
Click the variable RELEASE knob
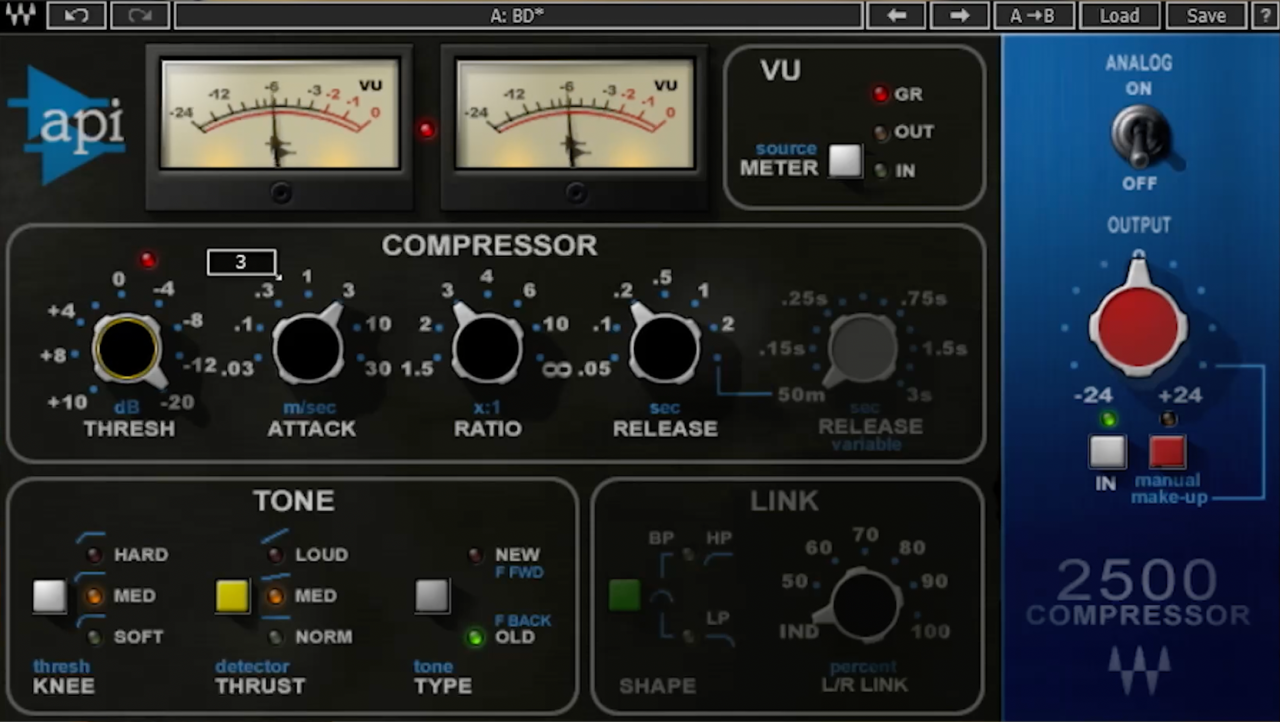(x=862, y=349)
